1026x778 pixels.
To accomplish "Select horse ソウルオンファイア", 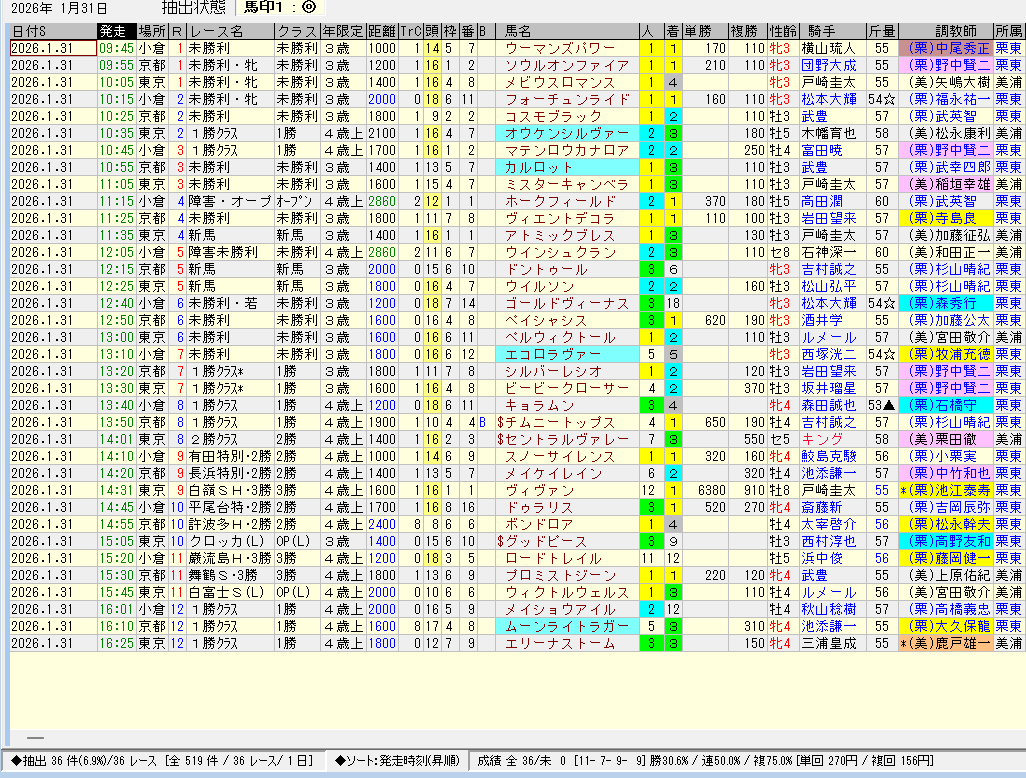I will pyautogui.click(x=567, y=65).
